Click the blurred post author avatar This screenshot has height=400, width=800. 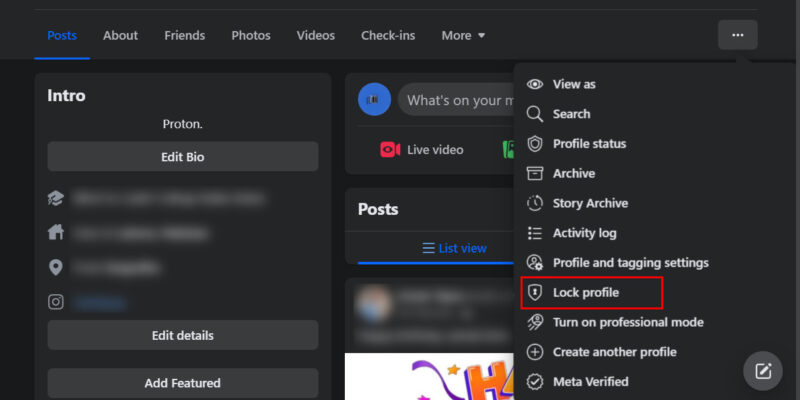coord(373,303)
